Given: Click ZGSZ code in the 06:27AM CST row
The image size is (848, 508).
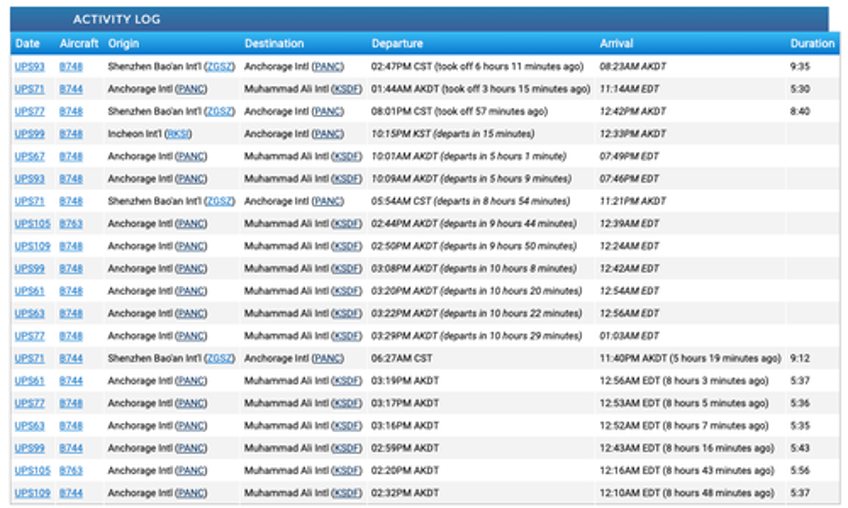Looking at the screenshot, I should (x=220, y=358).
